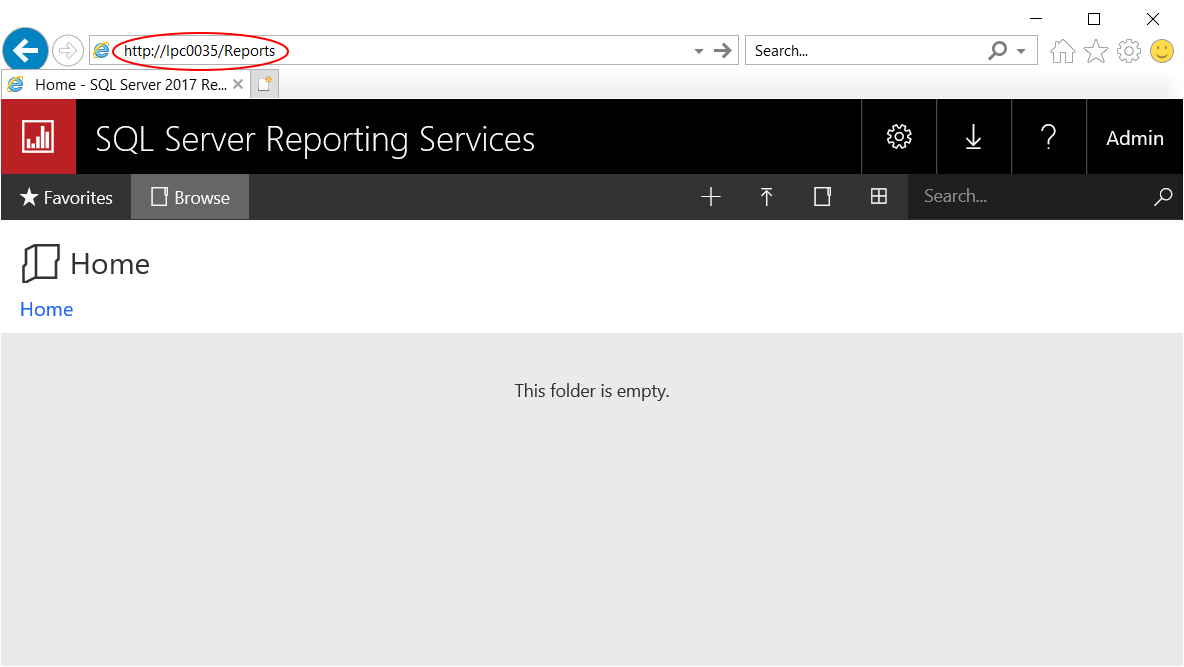
Task: Minimize the browser window
Action: pos(1036,19)
